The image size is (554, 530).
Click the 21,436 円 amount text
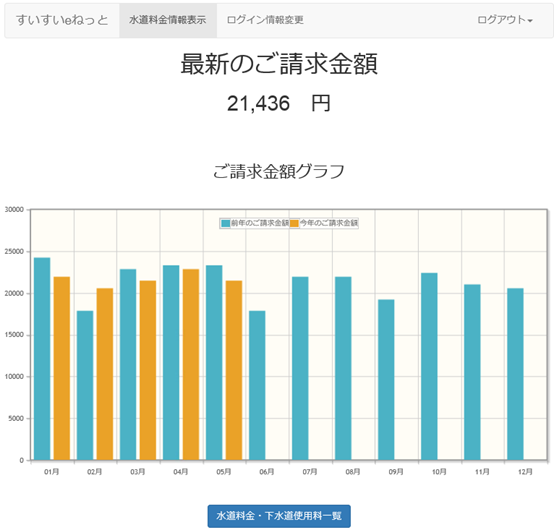point(279,104)
